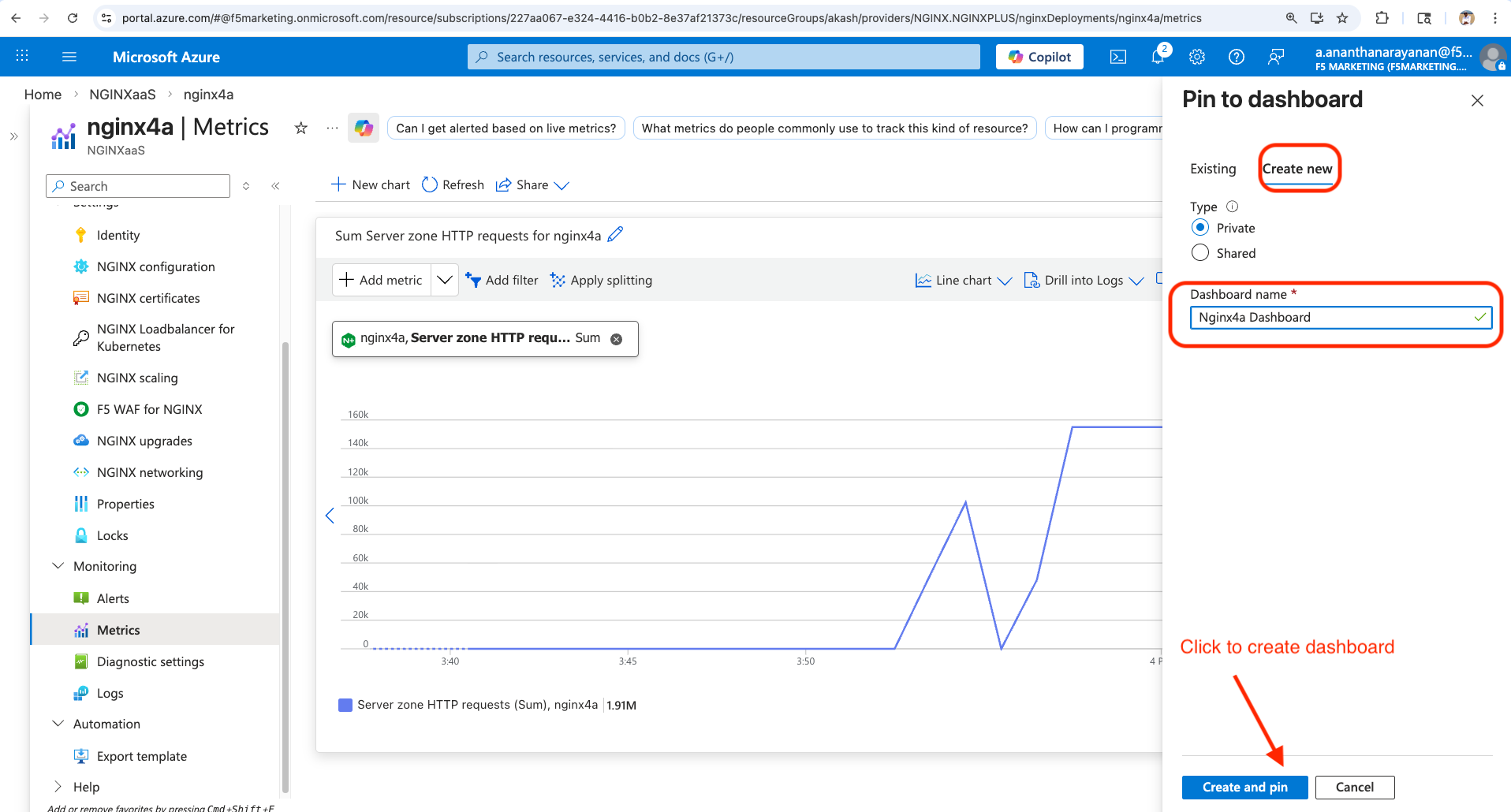This screenshot has width=1511, height=812.
Task: Open Alerts under Monitoring
Action: click(113, 598)
